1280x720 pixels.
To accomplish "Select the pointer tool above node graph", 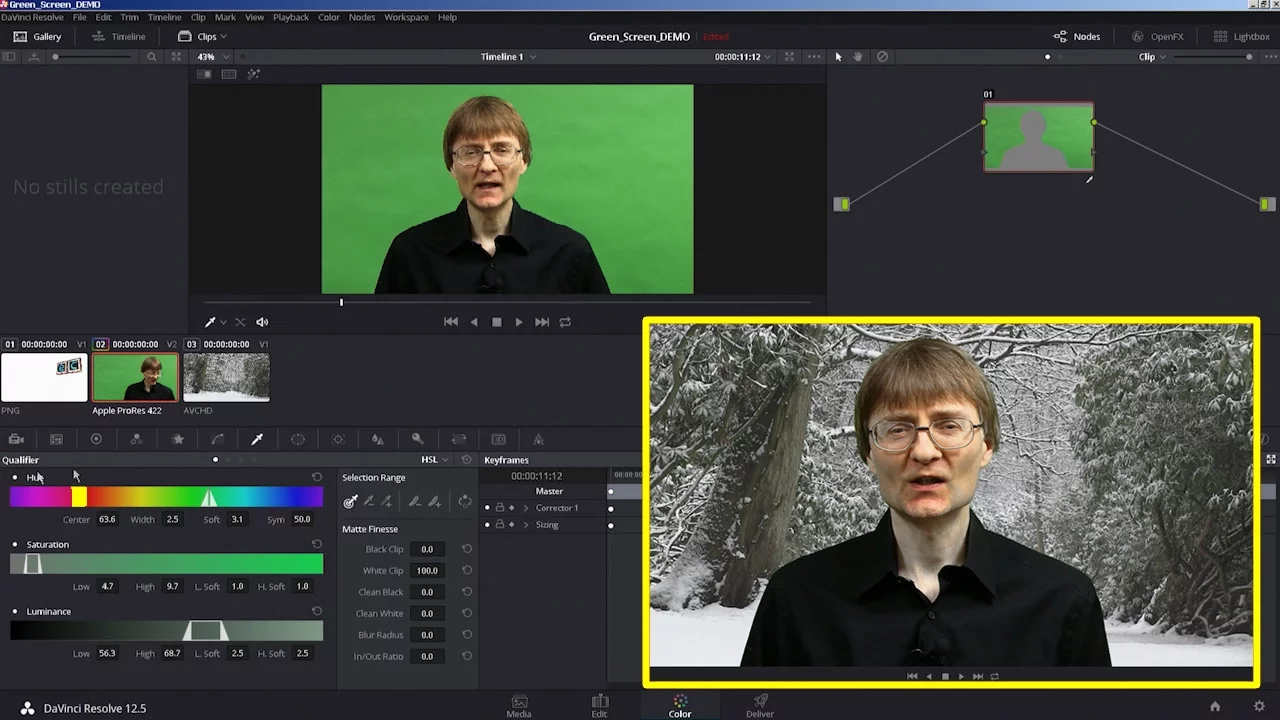I will 838,57.
